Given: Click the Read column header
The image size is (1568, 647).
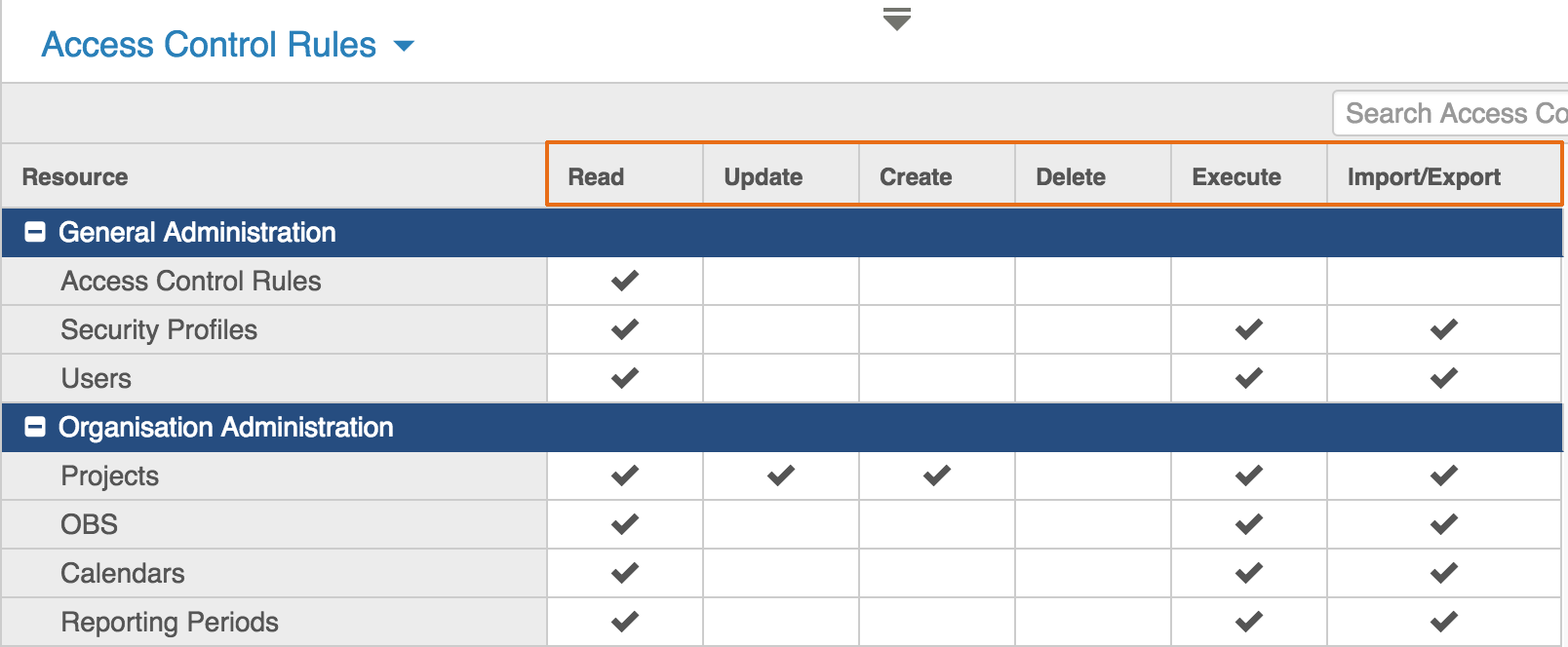Looking at the screenshot, I should pyautogui.click(x=596, y=176).
